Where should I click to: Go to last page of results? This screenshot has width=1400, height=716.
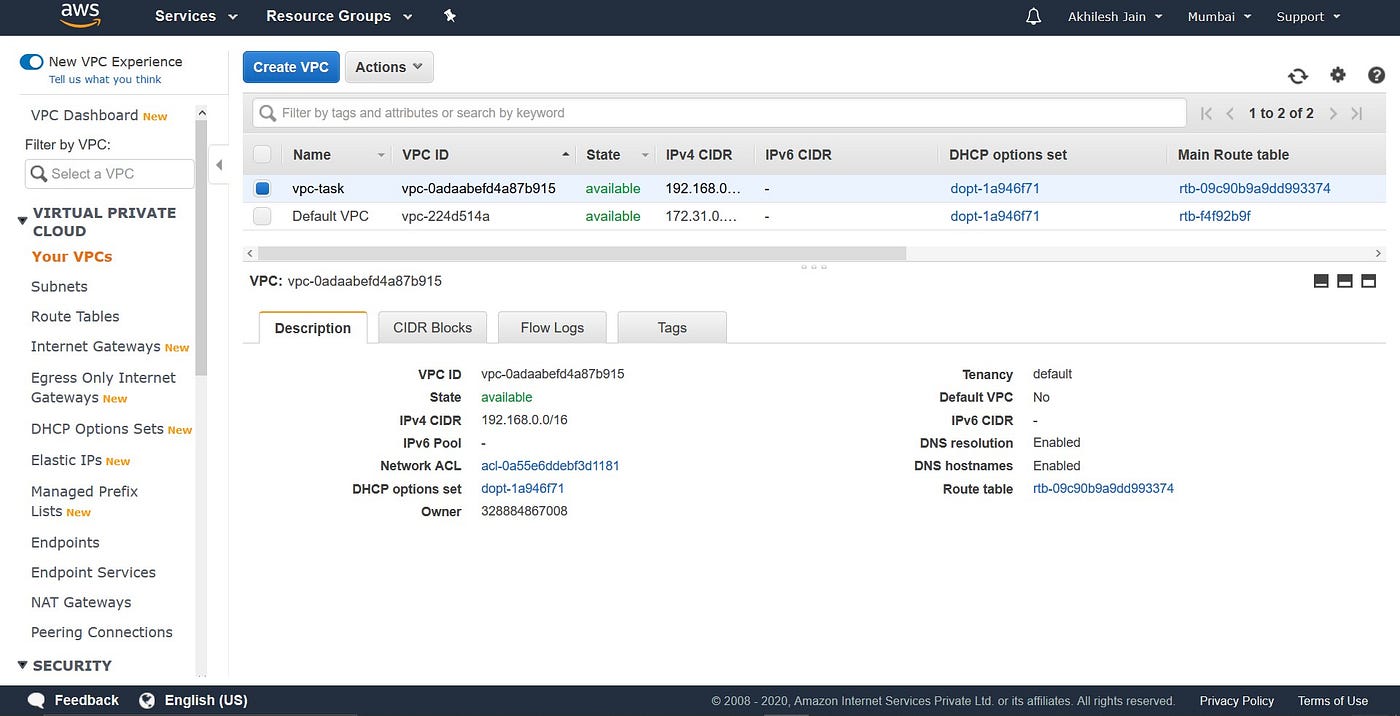coord(1357,113)
